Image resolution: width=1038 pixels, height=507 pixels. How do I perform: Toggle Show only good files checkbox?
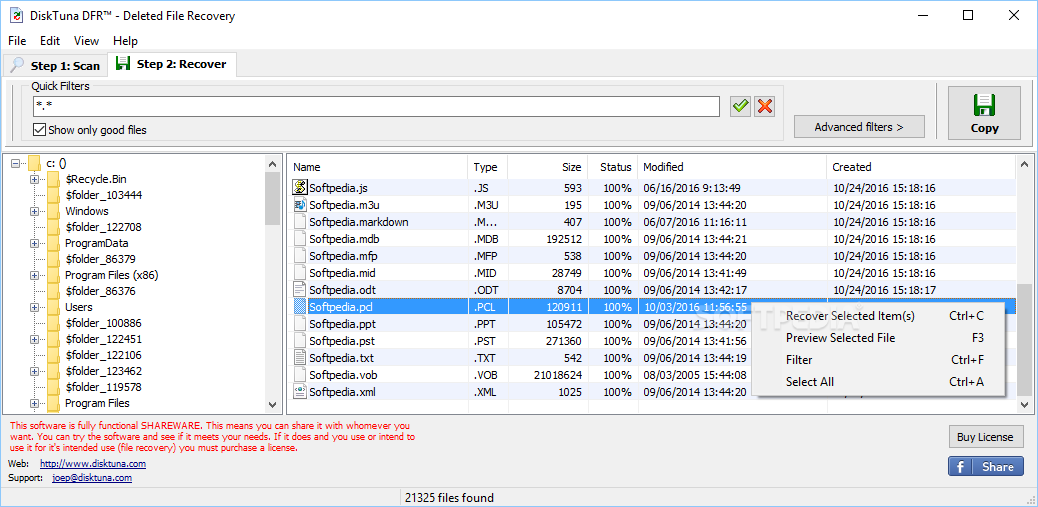39,130
